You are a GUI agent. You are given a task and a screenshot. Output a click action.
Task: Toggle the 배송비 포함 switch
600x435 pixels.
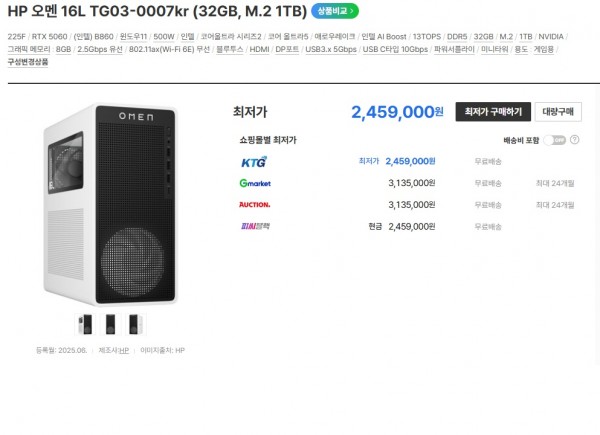[x=555, y=141]
